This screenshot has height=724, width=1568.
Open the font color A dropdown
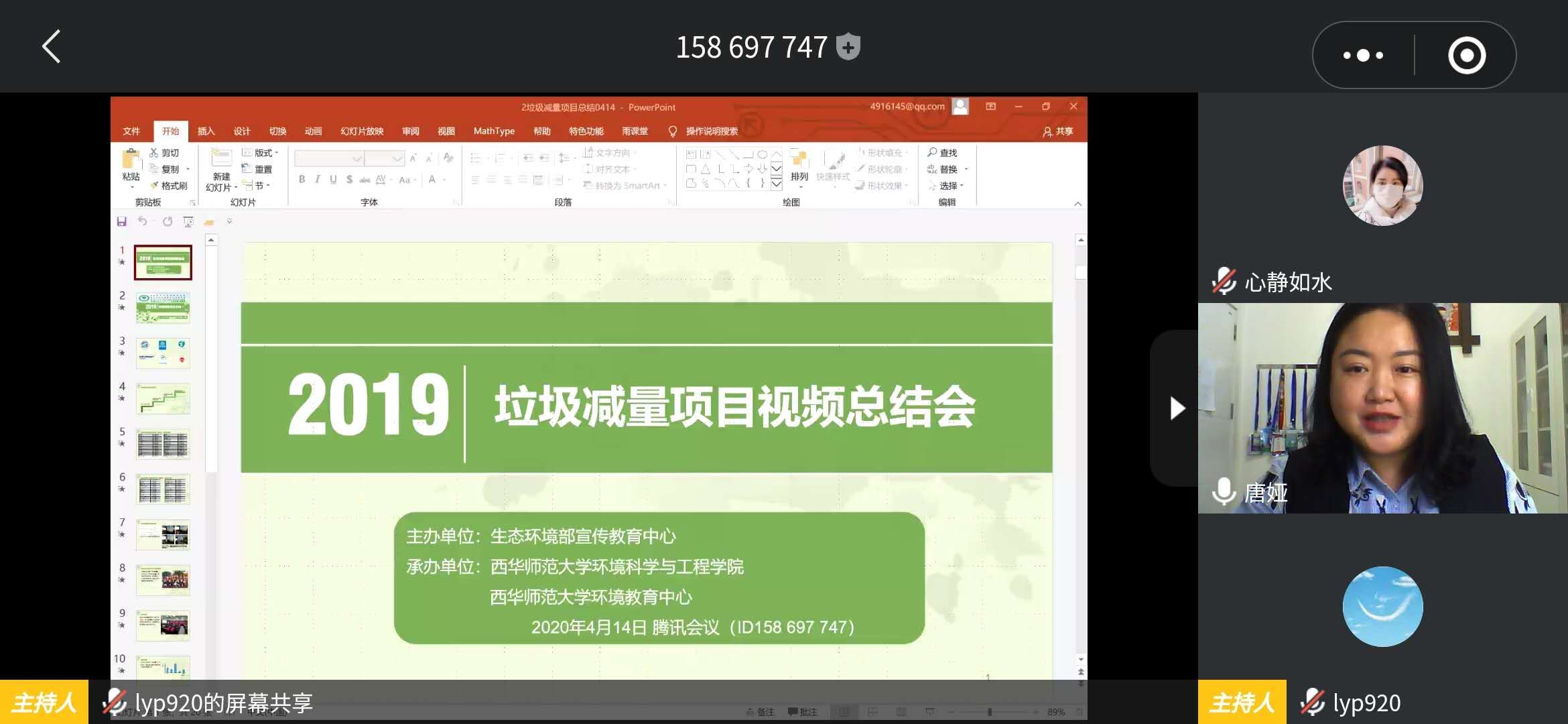click(x=437, y=179)
